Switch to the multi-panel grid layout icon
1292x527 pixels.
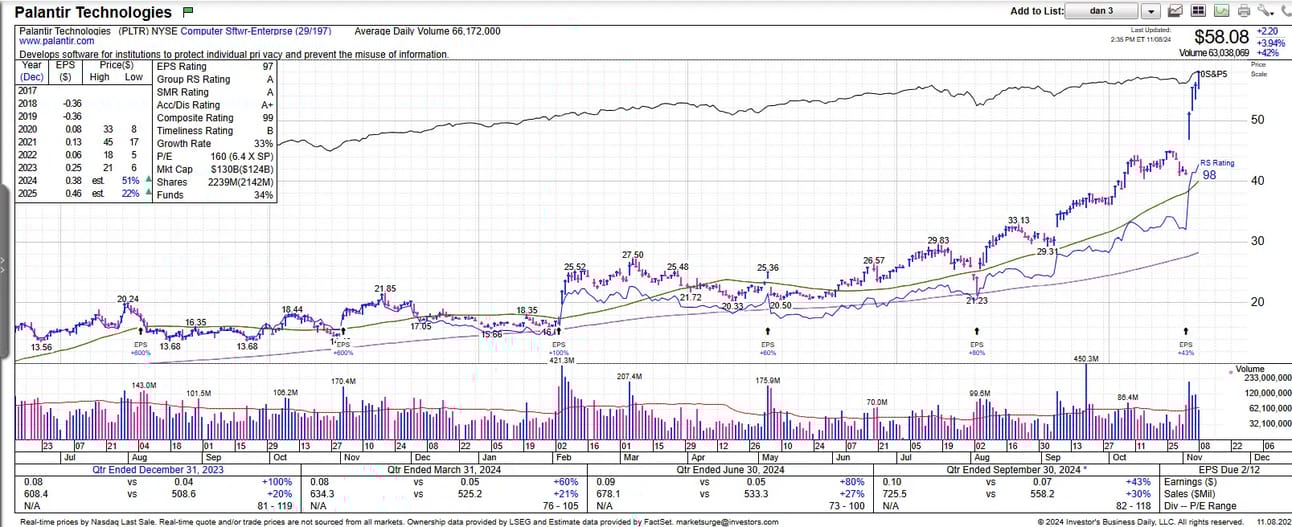click(1198, 11)
